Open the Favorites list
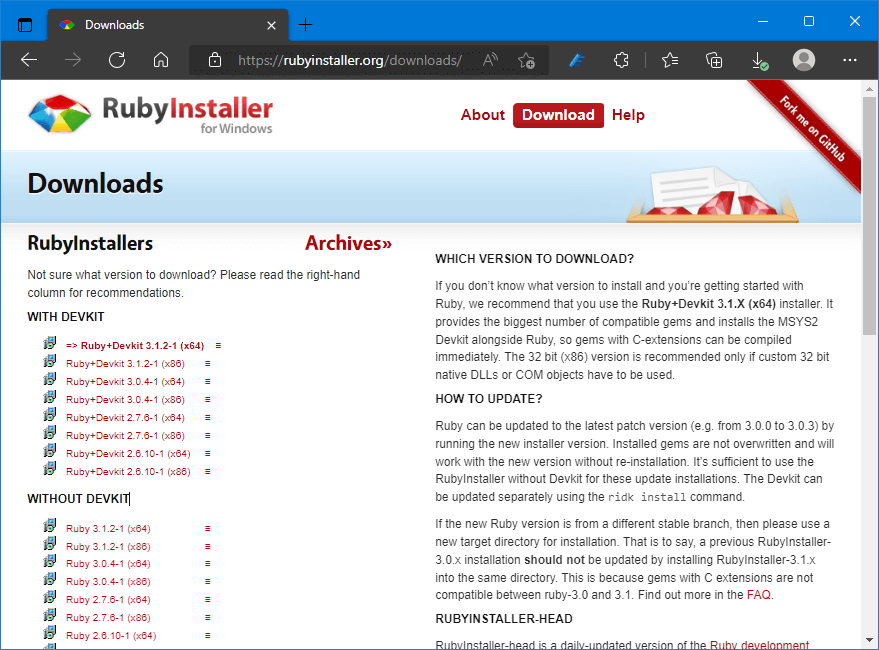 [x=670, y=60]
